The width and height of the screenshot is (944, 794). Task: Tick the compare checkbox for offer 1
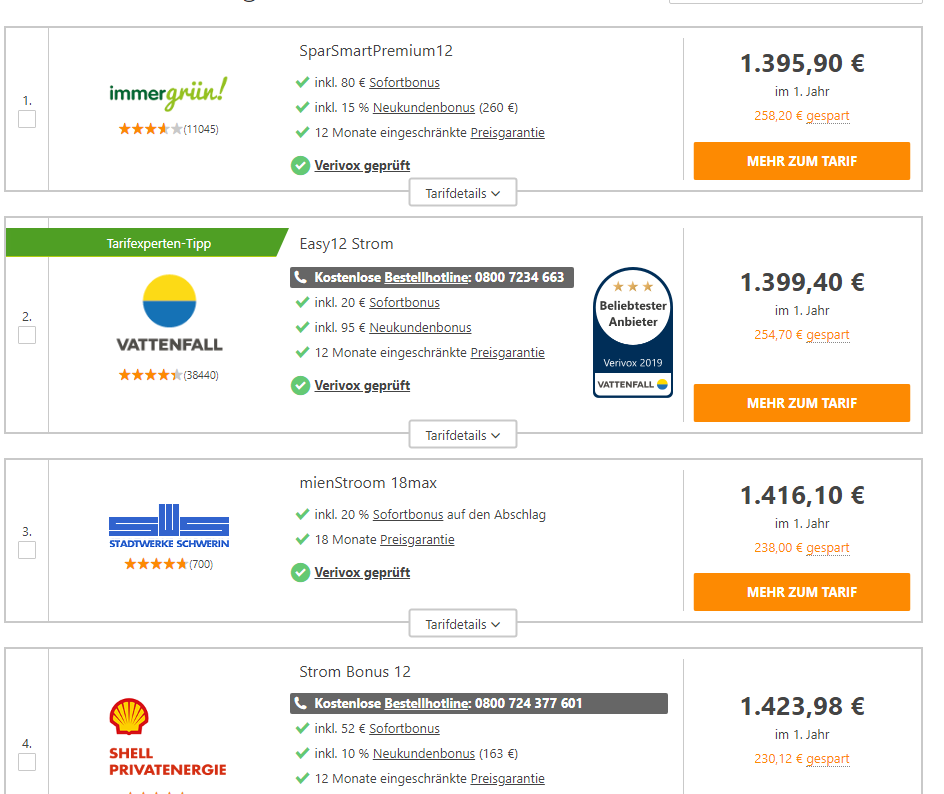[27, 119]
